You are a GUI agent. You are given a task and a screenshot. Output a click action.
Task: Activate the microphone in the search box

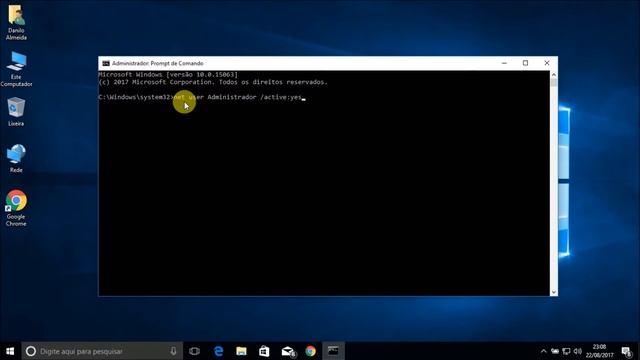click(x=173, y=351)
